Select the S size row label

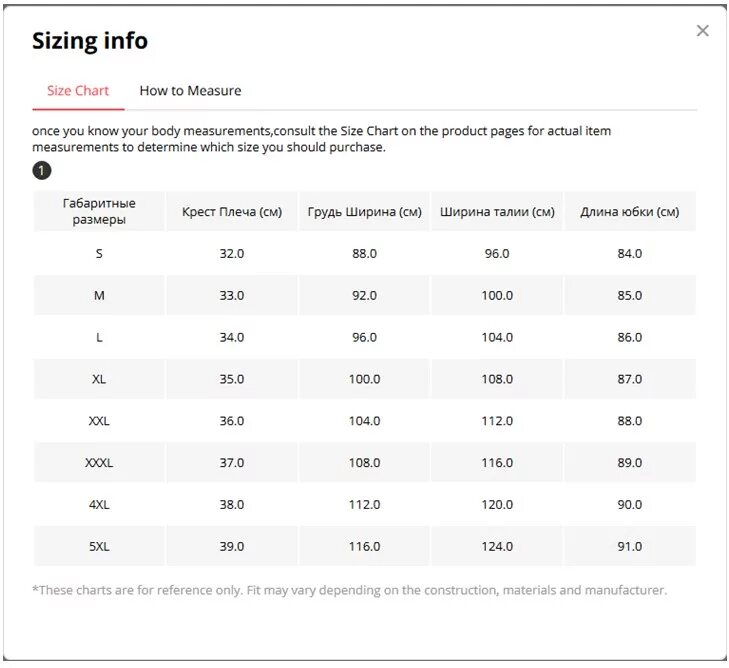99,254
